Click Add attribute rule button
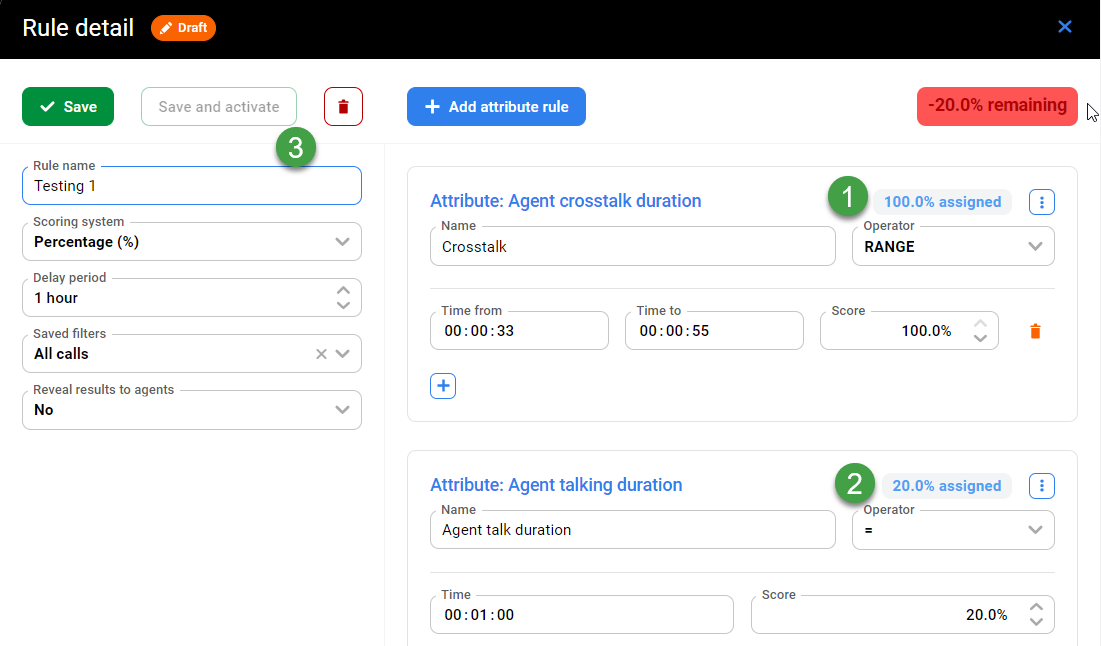 pos(496,107)
